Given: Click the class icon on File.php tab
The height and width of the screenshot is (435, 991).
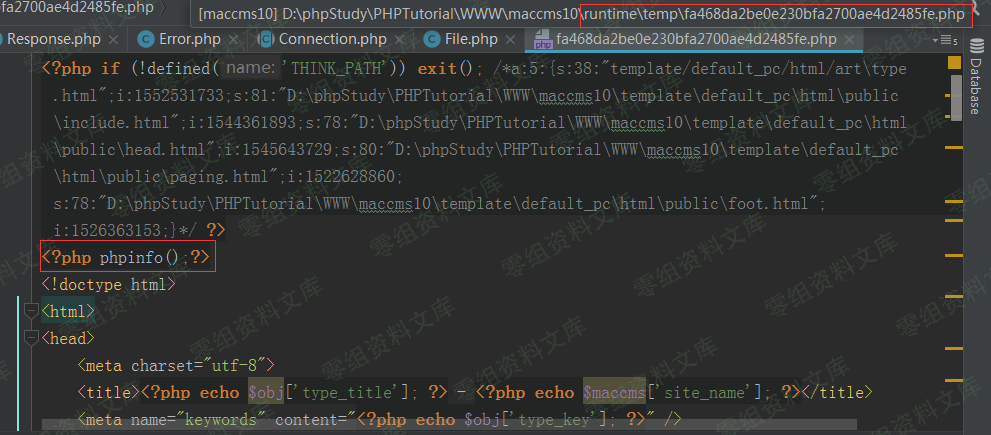Looking at the screenshot, I should pos(432,40).
